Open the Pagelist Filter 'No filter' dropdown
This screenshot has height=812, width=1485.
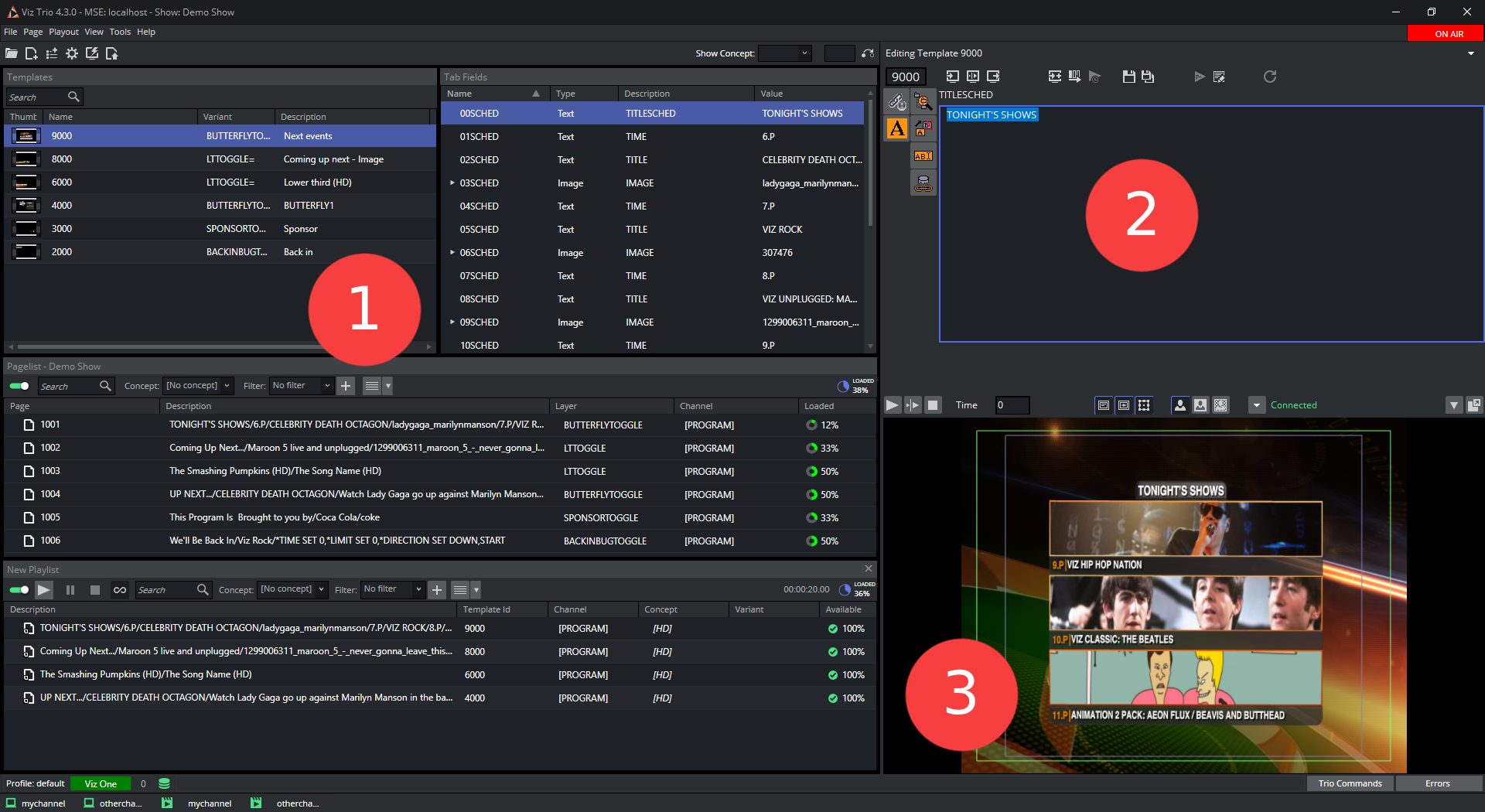point(301,386)
